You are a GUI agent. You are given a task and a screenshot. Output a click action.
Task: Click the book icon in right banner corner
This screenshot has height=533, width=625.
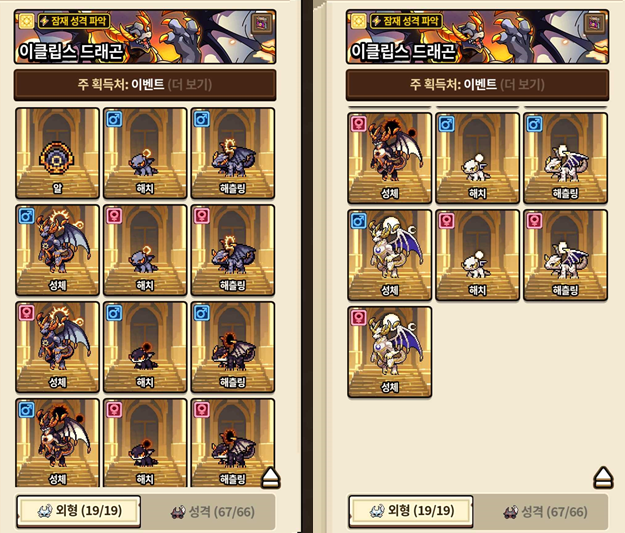coord(595,24)
